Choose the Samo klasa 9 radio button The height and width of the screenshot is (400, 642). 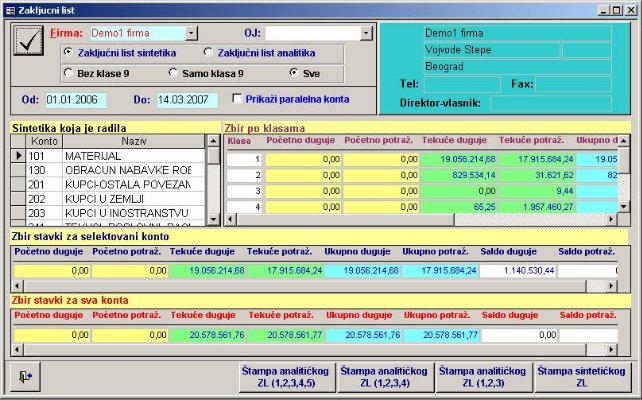tap(174, 73)
